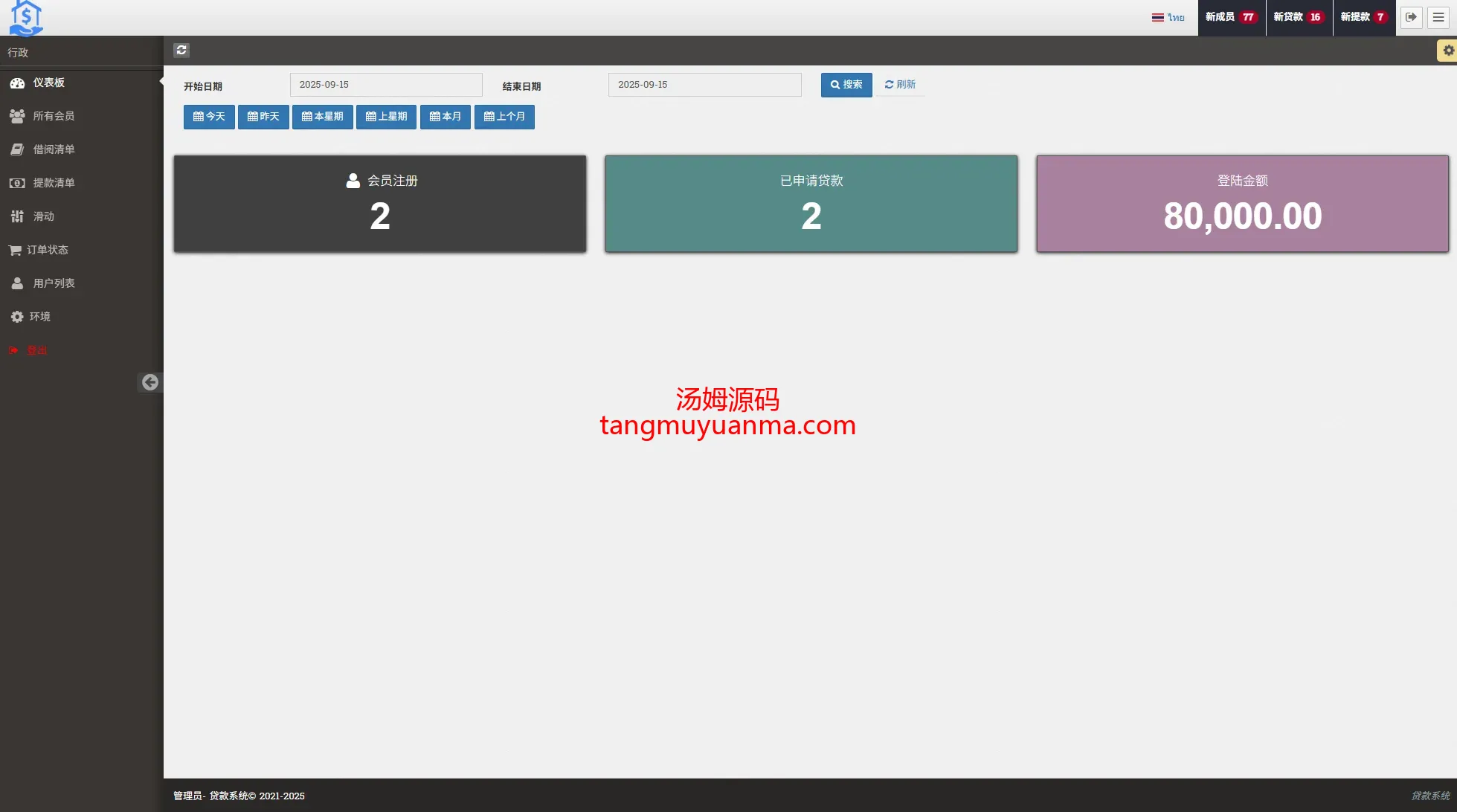Viewport: 1457px width, 812px height.
Task: Open 所有会员 members in the sidebar
Action: pos(53,116)
